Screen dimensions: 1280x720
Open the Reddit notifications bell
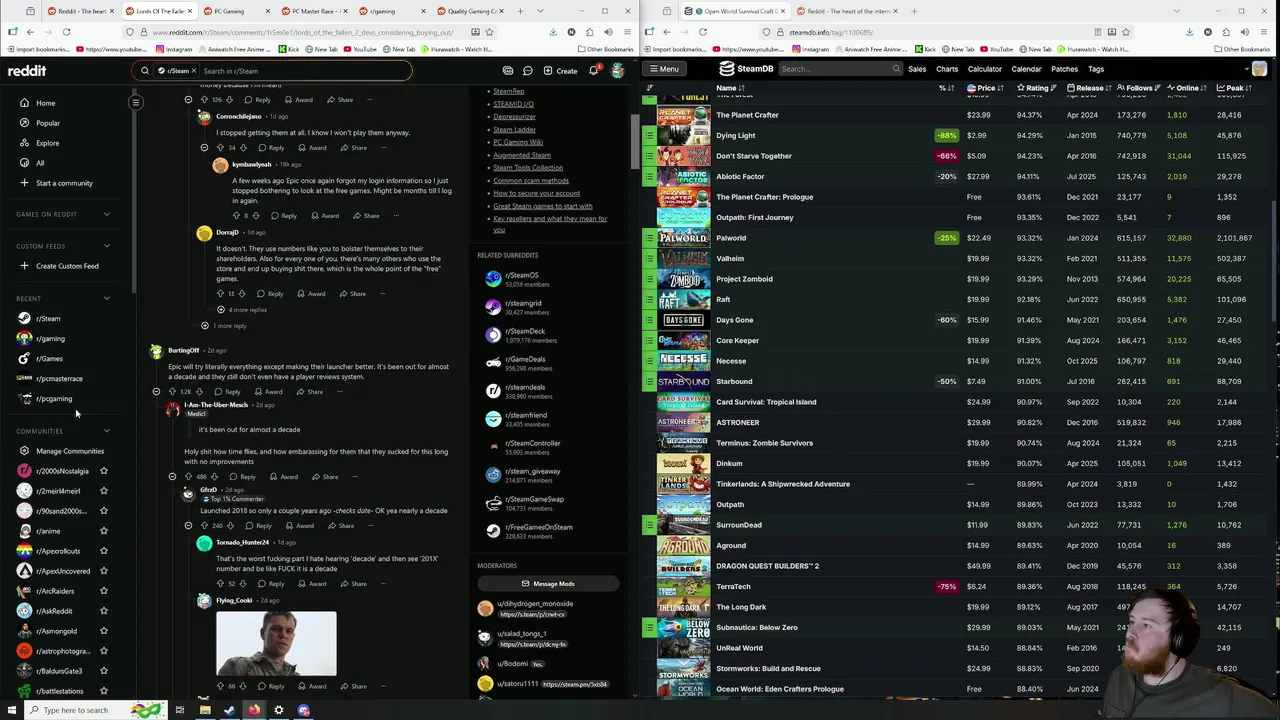click(594, 71)
